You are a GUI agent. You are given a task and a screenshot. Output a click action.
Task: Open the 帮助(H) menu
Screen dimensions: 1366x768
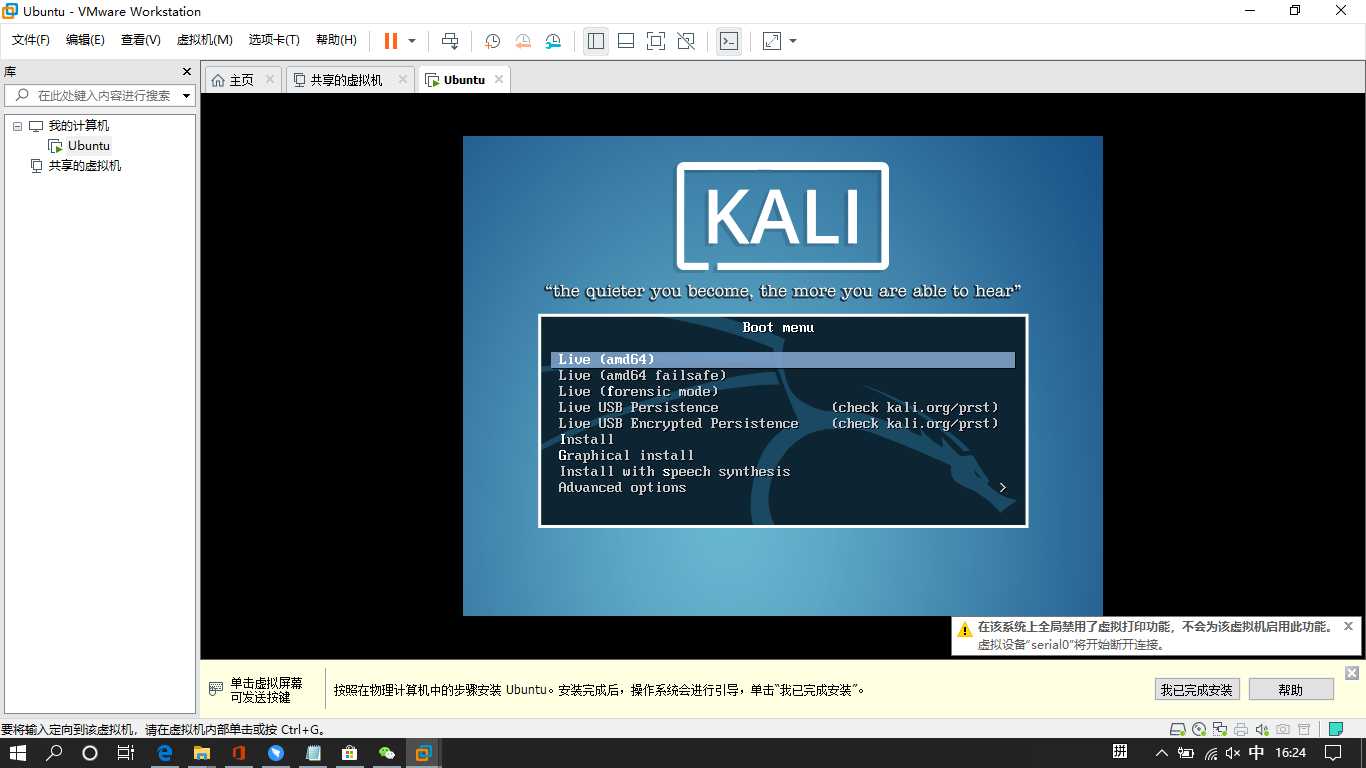(336, 40)
